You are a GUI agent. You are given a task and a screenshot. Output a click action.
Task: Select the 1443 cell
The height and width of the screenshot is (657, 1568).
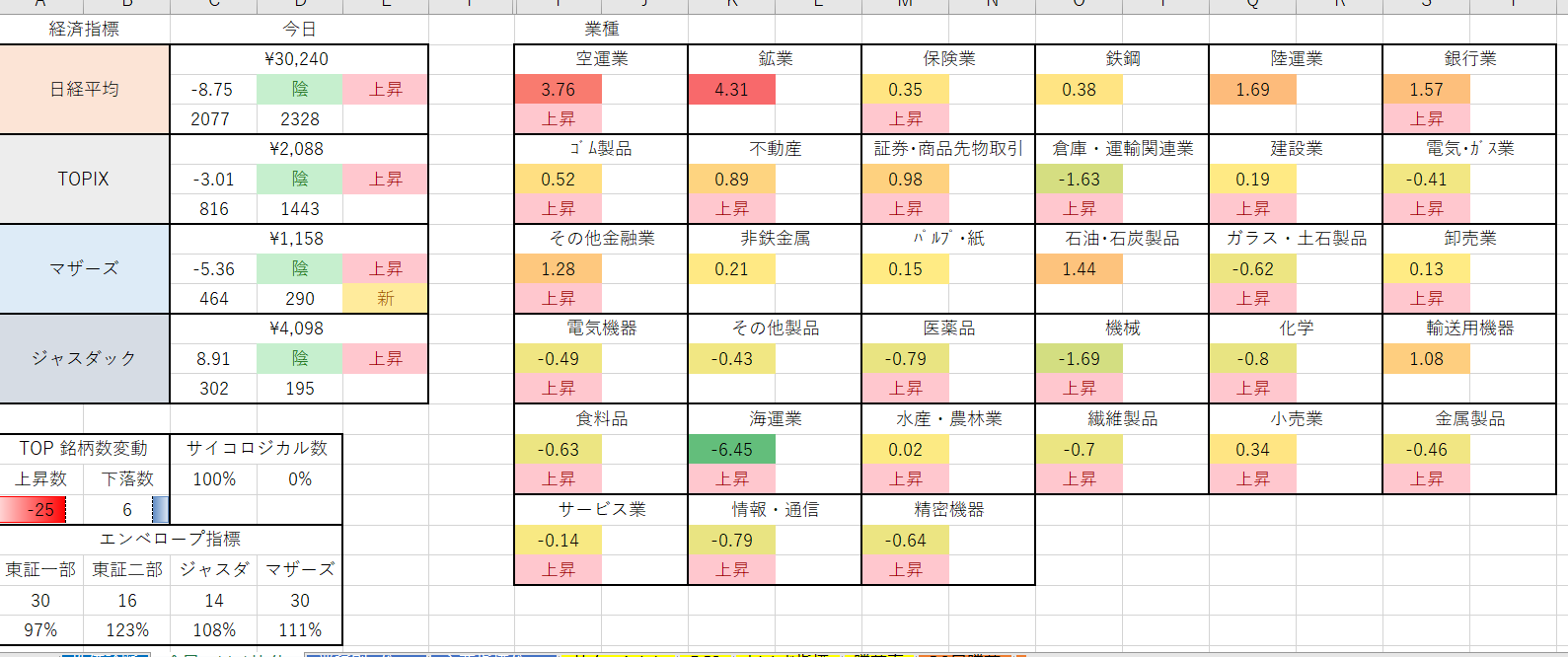coord(300,209)
